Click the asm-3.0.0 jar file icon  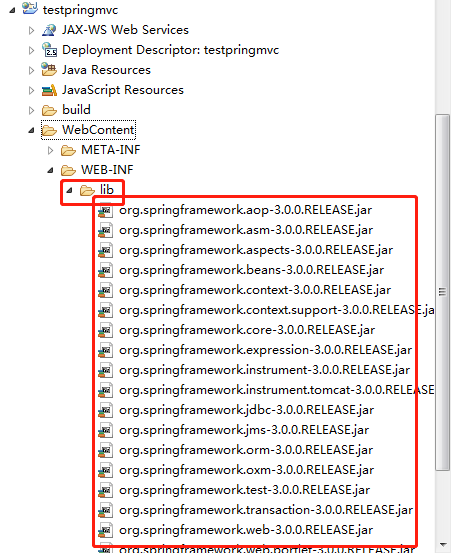pos(105,231)
